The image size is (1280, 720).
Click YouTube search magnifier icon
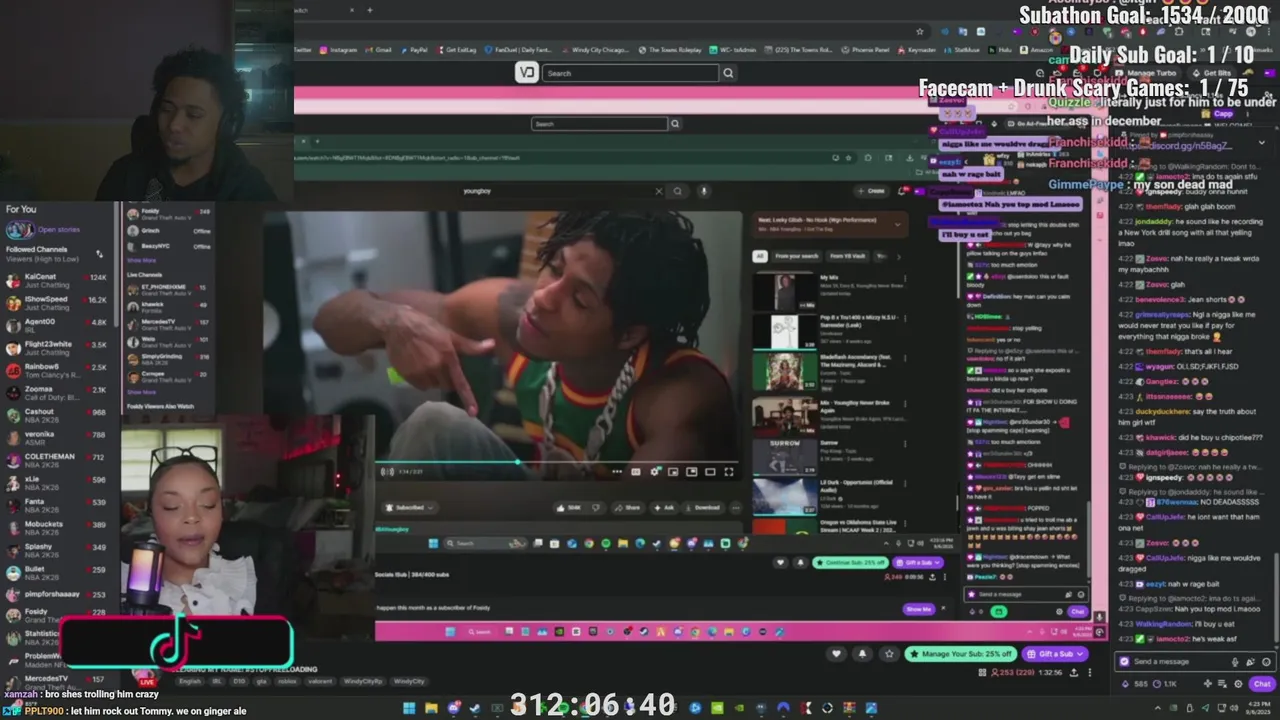(x=678, y=191)
